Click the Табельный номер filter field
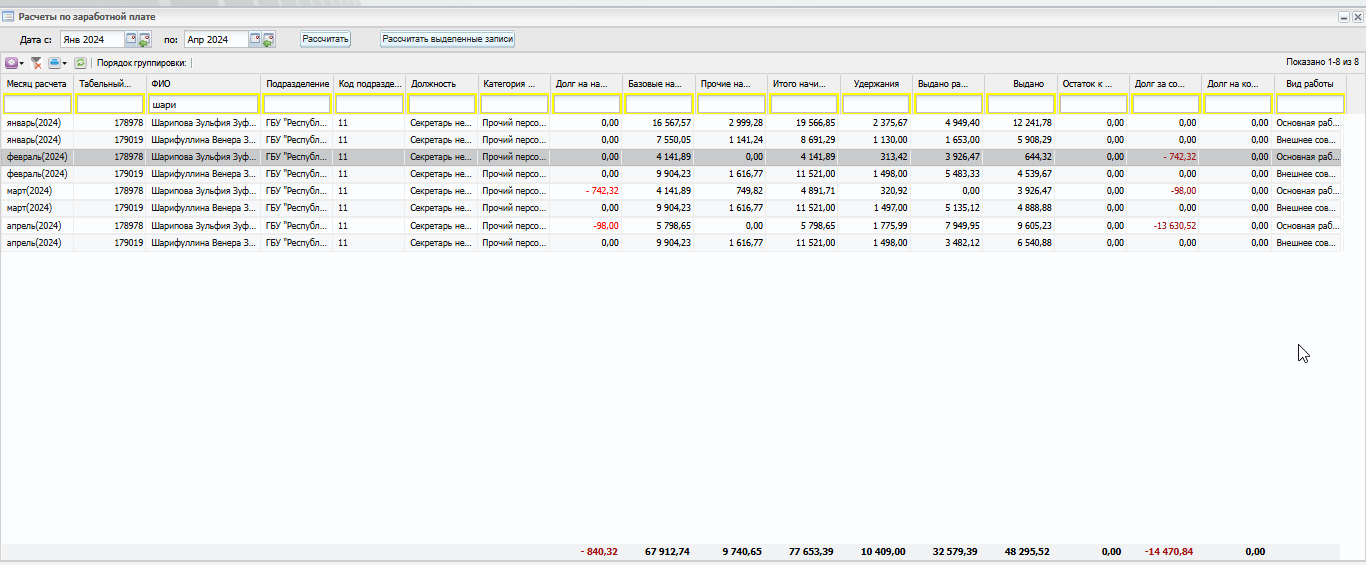Viewport: 1366px width, 565px height. click(110, 104)
